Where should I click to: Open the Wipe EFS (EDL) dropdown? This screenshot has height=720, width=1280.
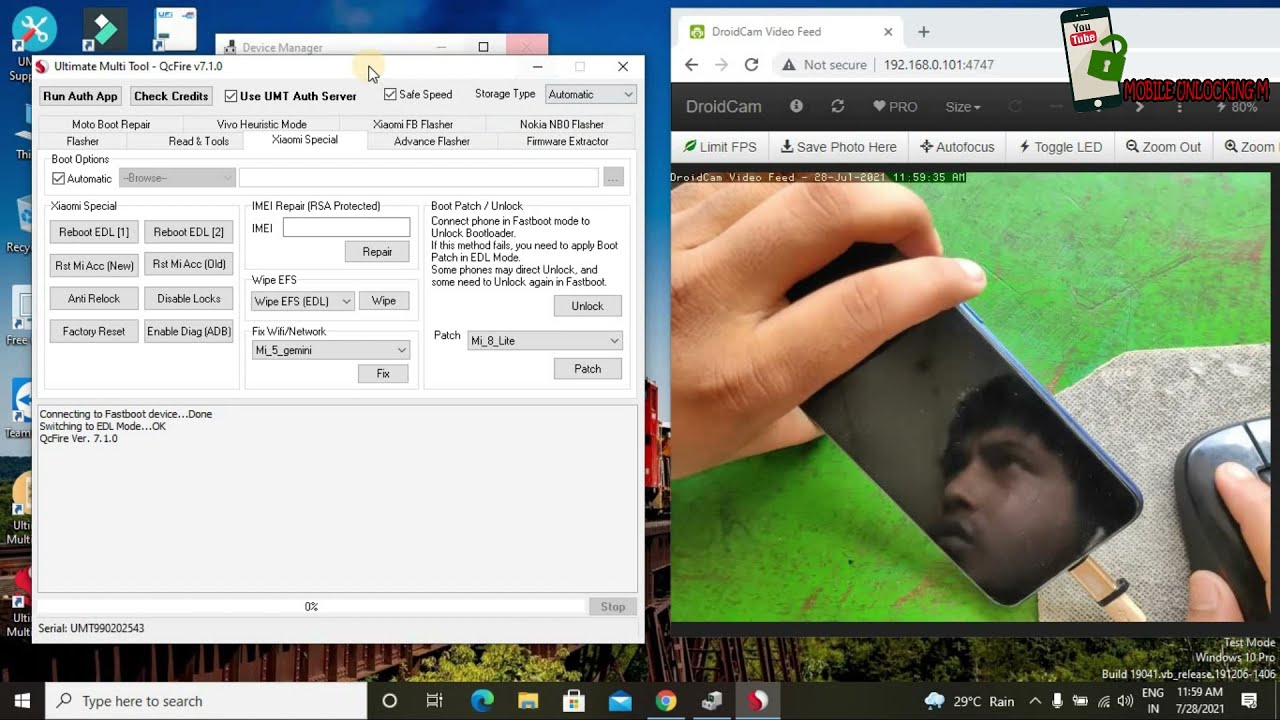303,301
